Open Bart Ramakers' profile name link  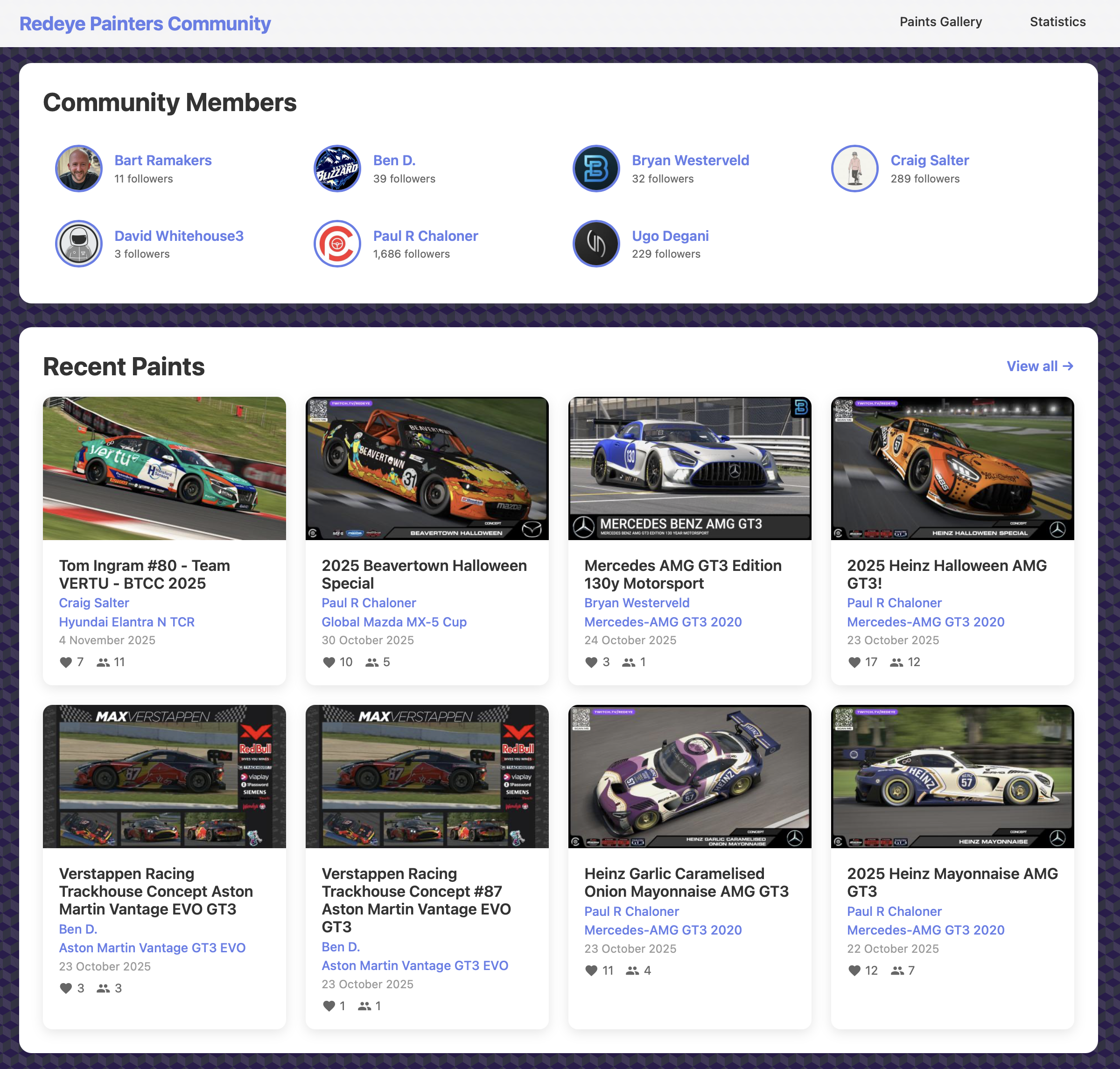click(163, 160)
